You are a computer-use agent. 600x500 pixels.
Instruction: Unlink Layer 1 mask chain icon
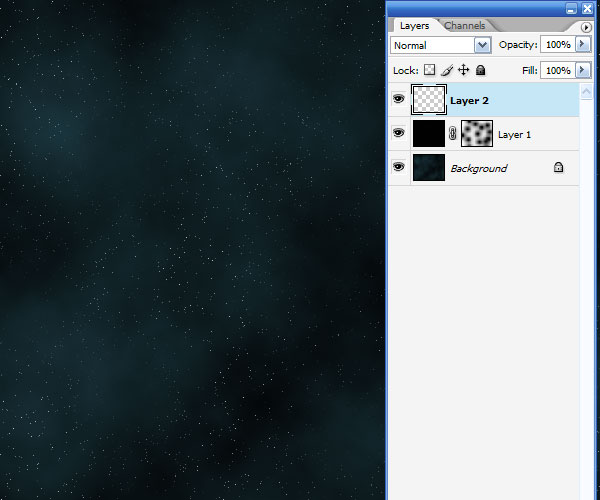[x=453, y=133]
